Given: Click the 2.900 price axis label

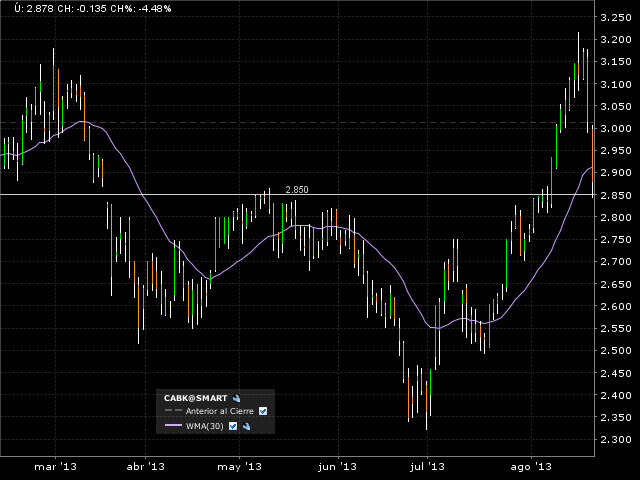Looking at the screenshot, I should pyautogui.click(x=616, y=173).
